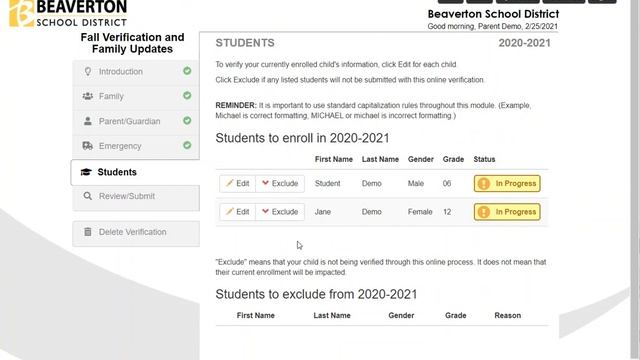Click grade value '12'

tap(447, 212)
